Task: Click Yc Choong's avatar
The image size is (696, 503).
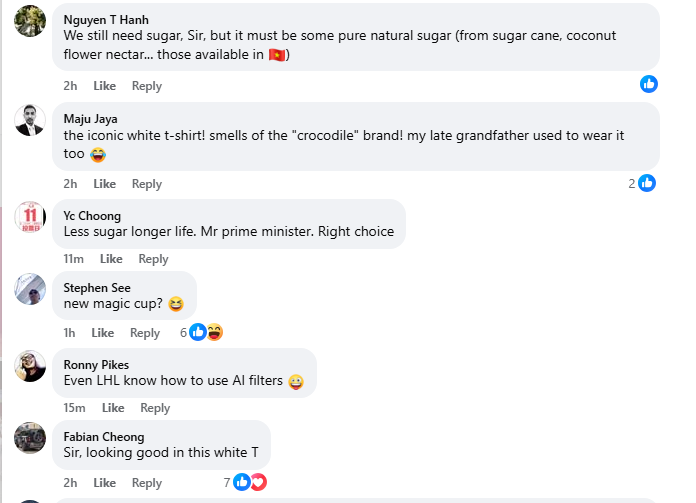Action: [x=30, y=217]
